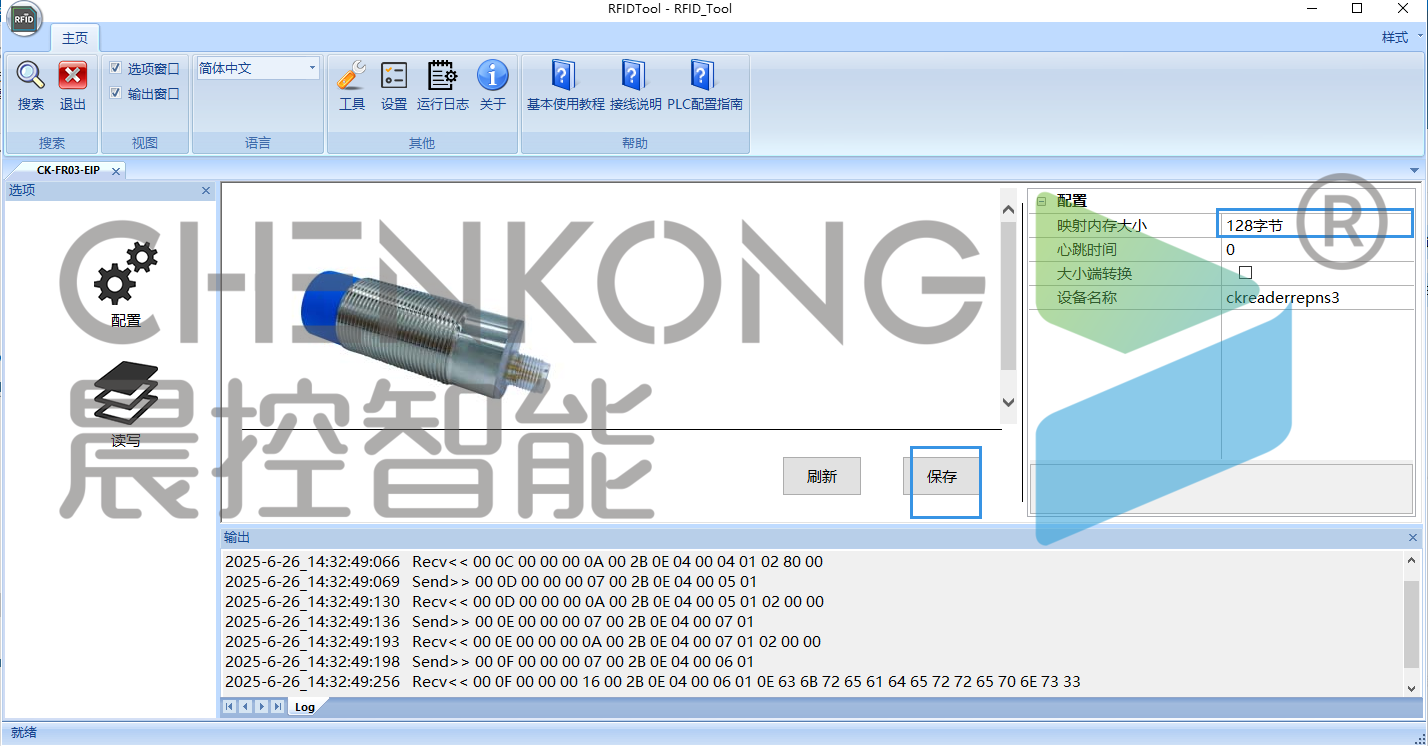Go to last log sheet arrow

[x=277, y=707]
